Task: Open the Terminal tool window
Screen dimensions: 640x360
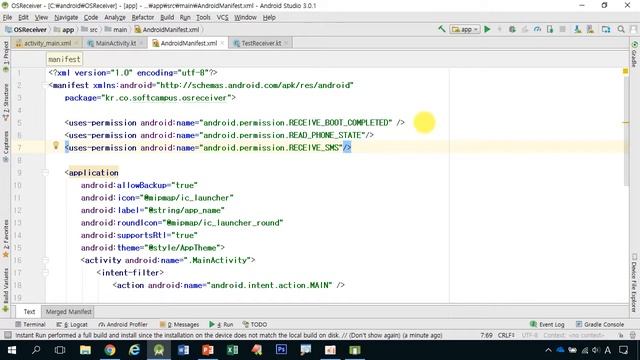Action: (x=30, y=324)
